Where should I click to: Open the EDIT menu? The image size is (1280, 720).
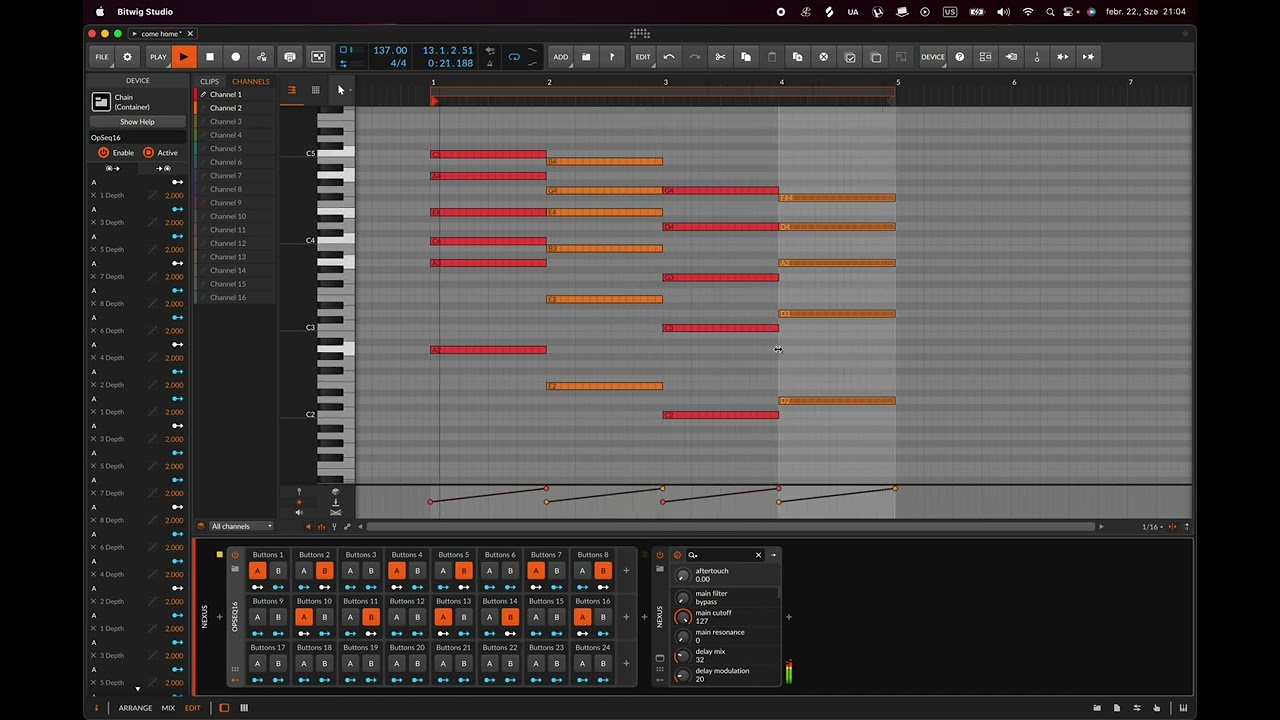643,57
